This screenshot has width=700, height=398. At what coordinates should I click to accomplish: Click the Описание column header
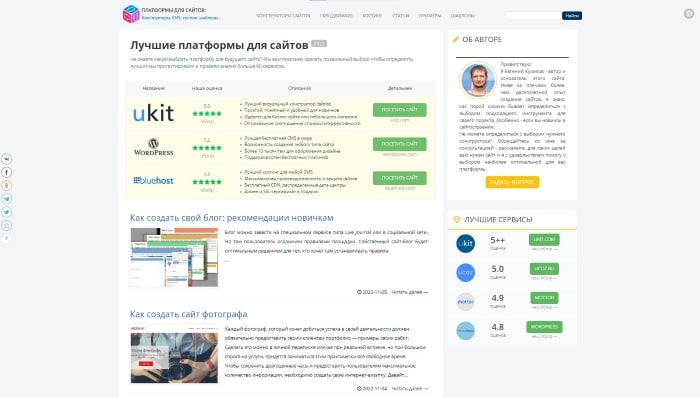pyautogui.click(x=299, y=88)
